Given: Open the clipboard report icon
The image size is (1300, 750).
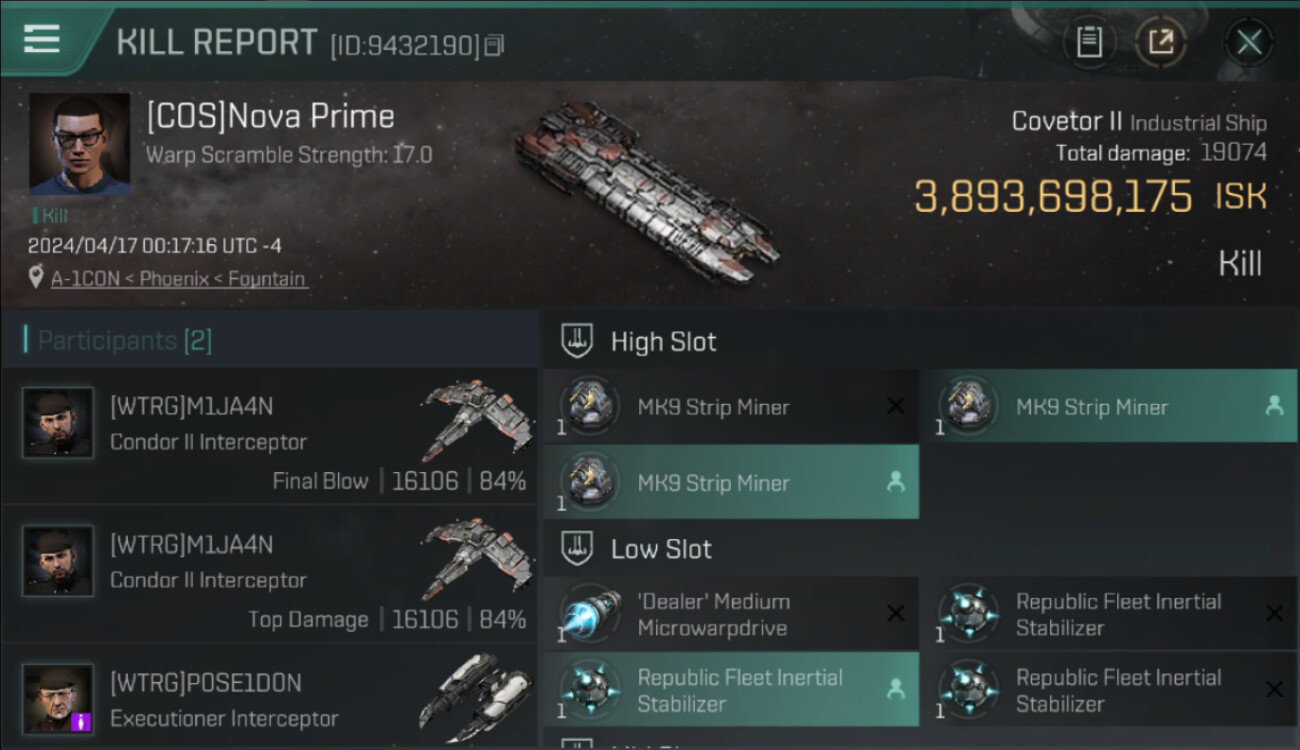Looking at the screenshot, I should click(1089, 42).
